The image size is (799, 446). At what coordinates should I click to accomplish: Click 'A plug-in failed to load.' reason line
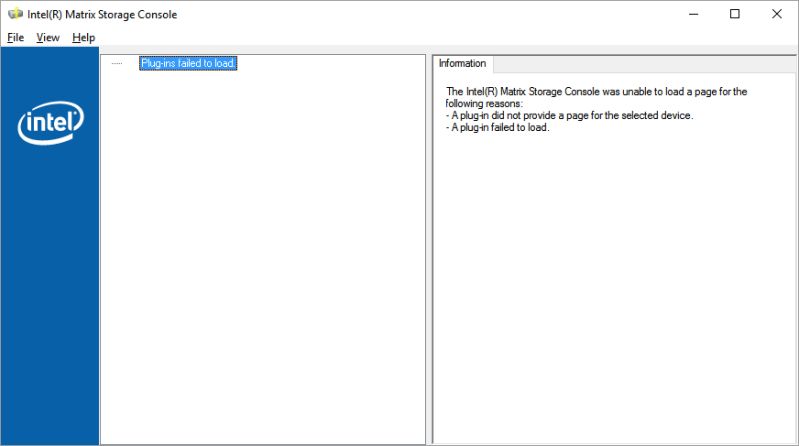[498, 127]
